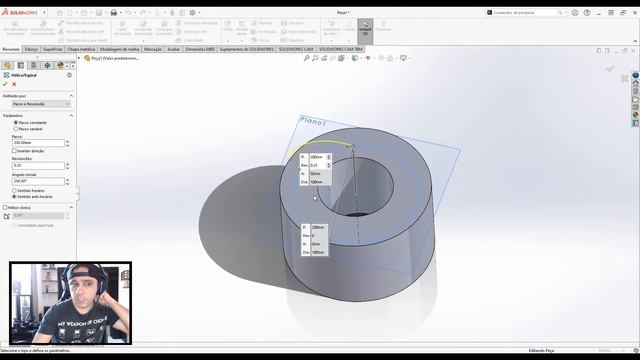640x360 pixels.
Task: Select the Sentido horário radio button
Action: tap(14, 191)
